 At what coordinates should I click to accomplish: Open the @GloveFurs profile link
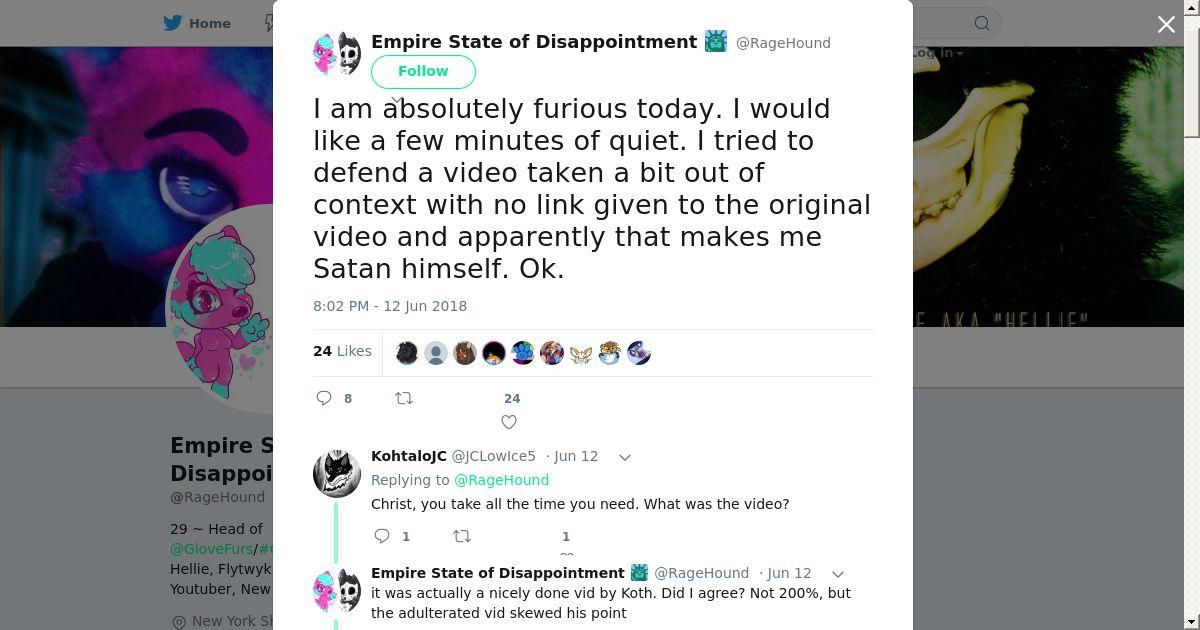coord(211,549)
